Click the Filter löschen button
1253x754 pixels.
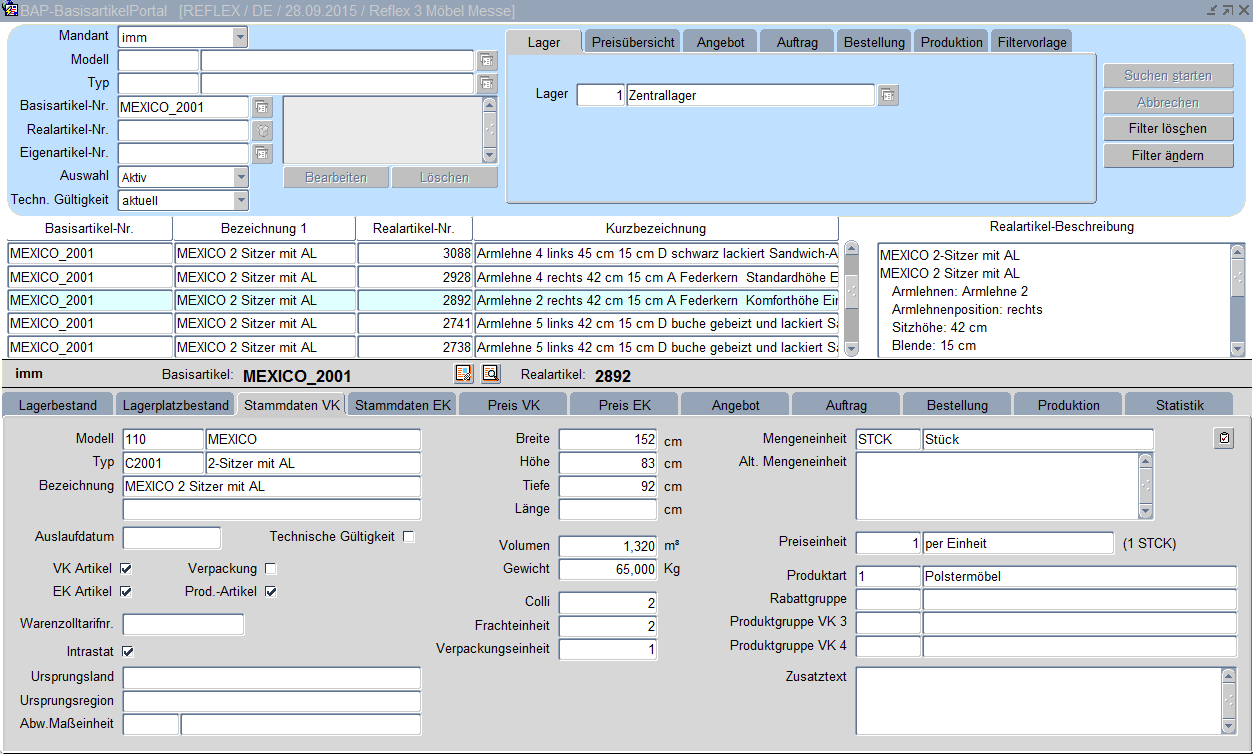1168,129
